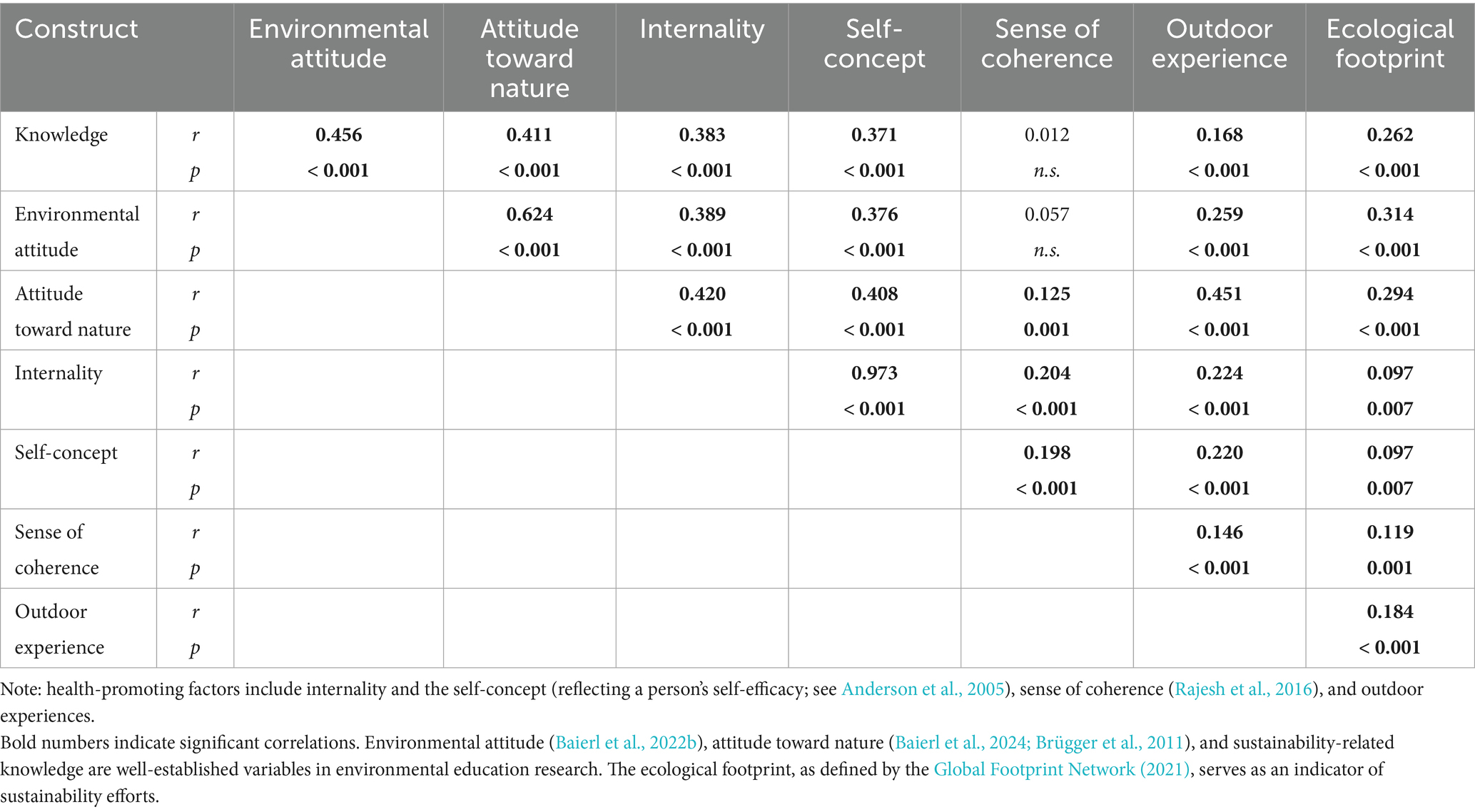This screenshot has width=1475, height=812.
Task: Click the Construct column header
Action: [76, 29]
